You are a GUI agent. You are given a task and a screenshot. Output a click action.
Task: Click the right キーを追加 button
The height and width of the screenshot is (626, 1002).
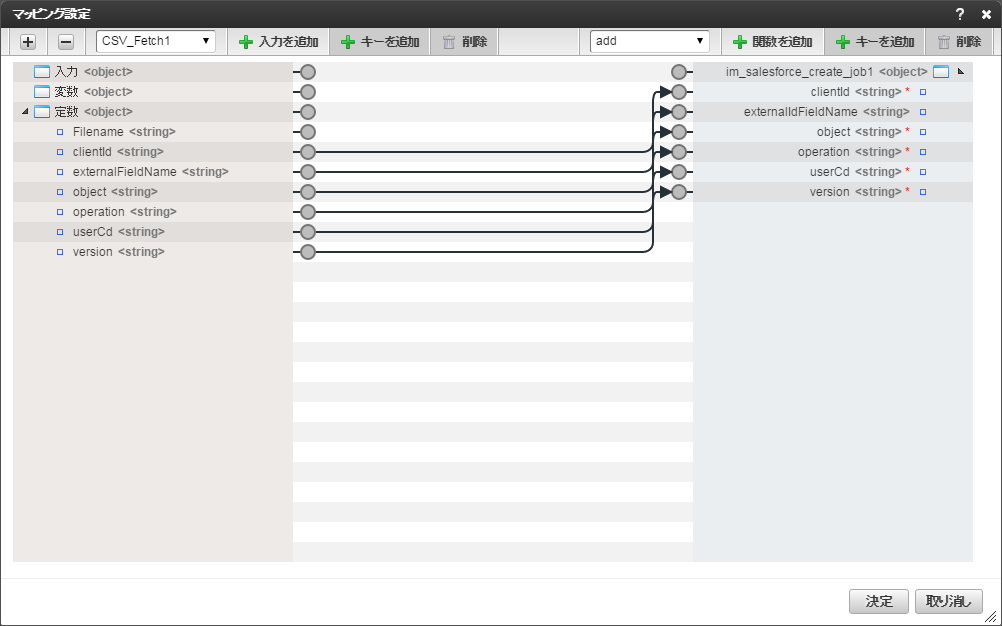(x=875, y=42)
